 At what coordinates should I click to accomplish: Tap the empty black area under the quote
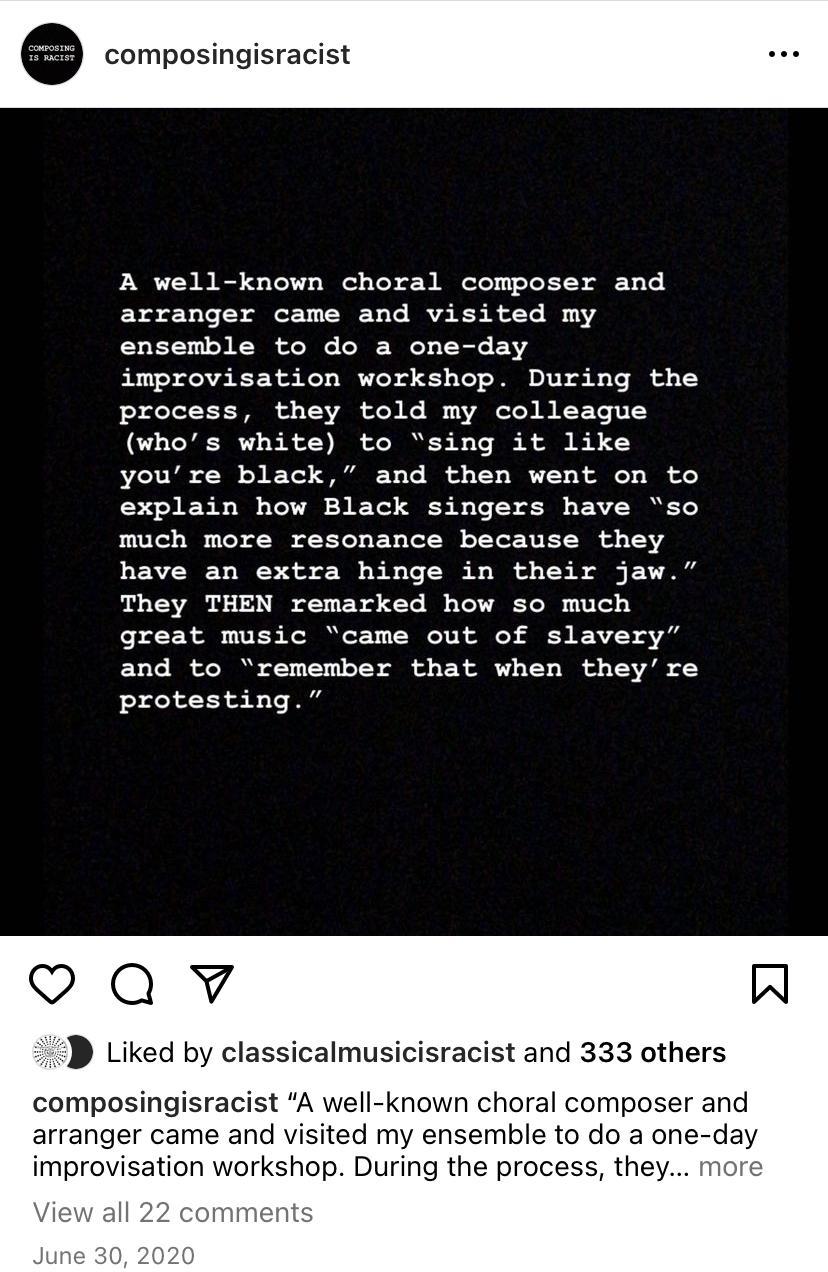[414, 825]
